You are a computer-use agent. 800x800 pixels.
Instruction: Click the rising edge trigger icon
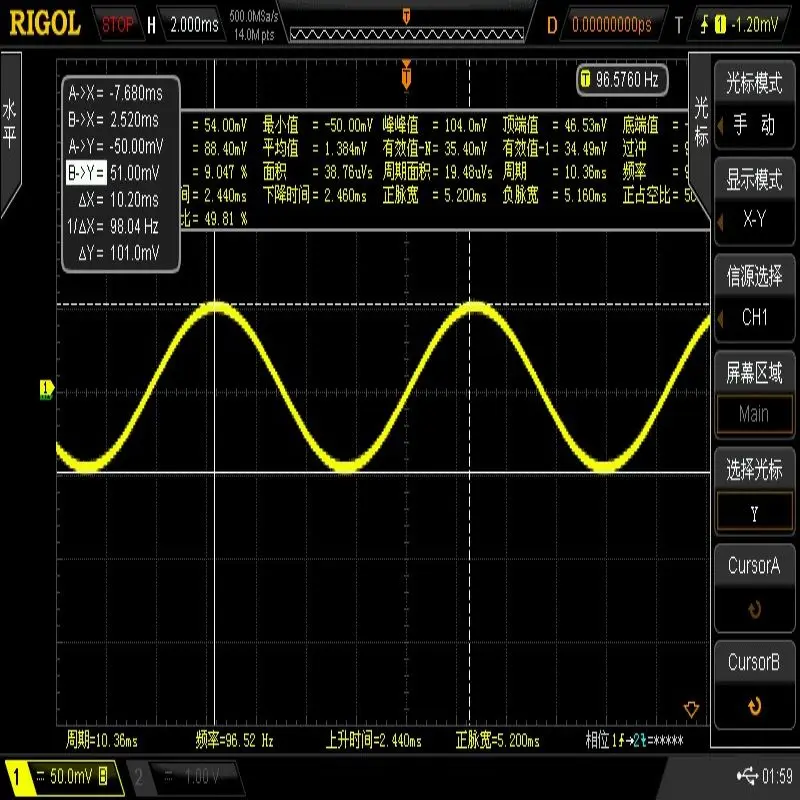tap(705, 24)
